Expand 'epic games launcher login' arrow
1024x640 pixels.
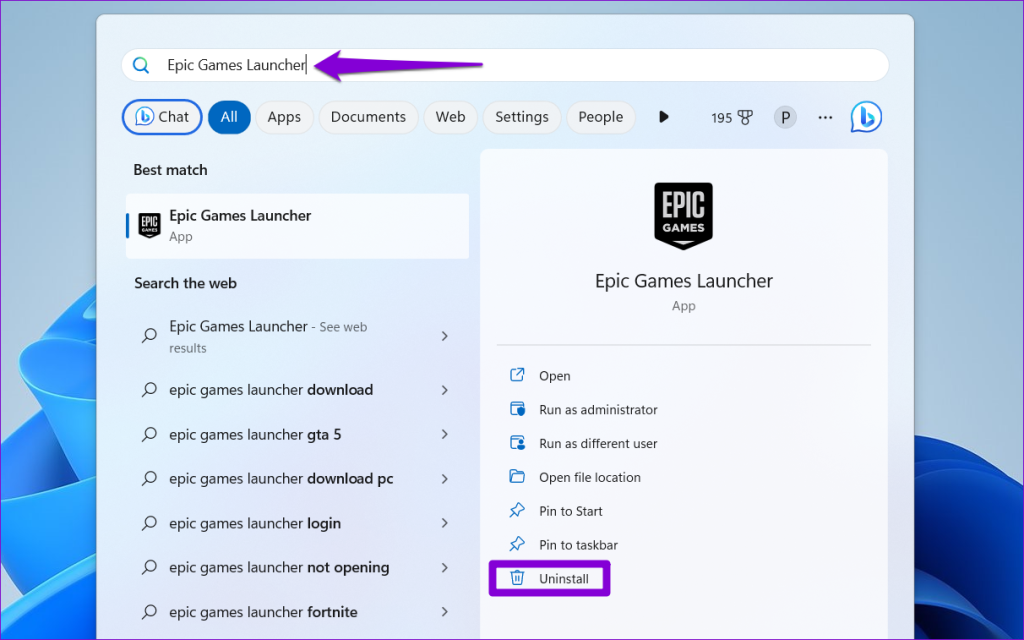(445, 523)
